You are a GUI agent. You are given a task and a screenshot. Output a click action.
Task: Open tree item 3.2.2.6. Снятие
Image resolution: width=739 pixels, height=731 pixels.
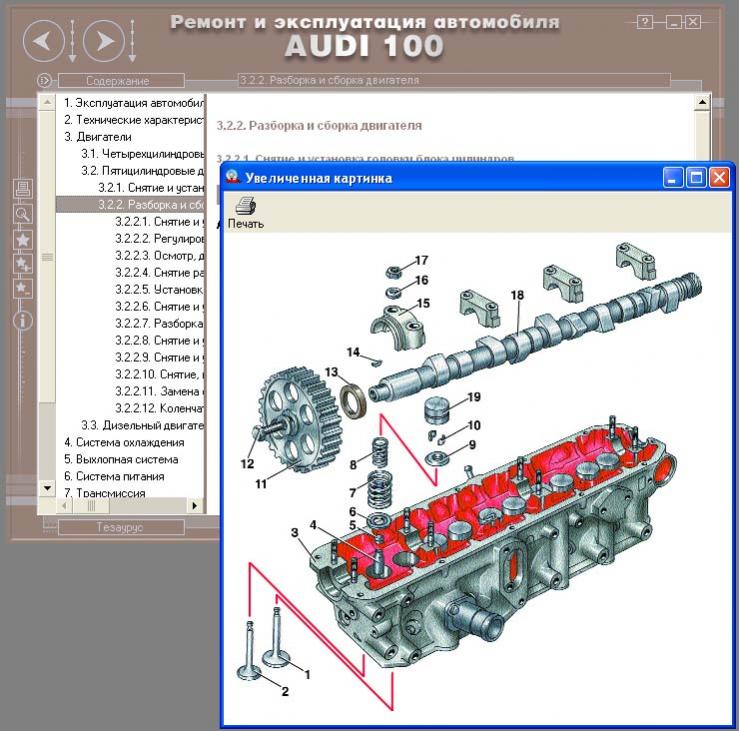click(159, 306)
